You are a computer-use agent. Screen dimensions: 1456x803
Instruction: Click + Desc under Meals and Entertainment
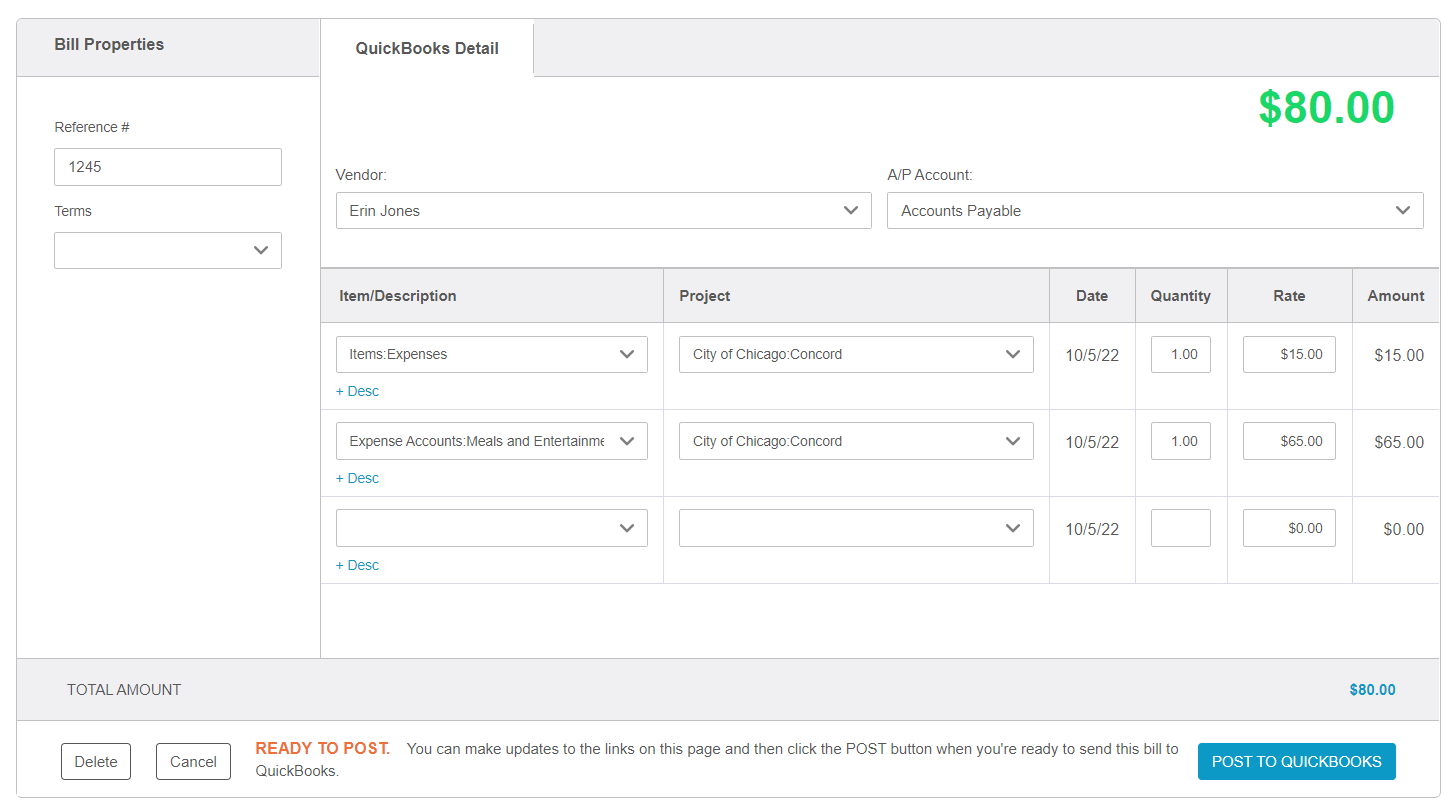[x=357, y=478]
